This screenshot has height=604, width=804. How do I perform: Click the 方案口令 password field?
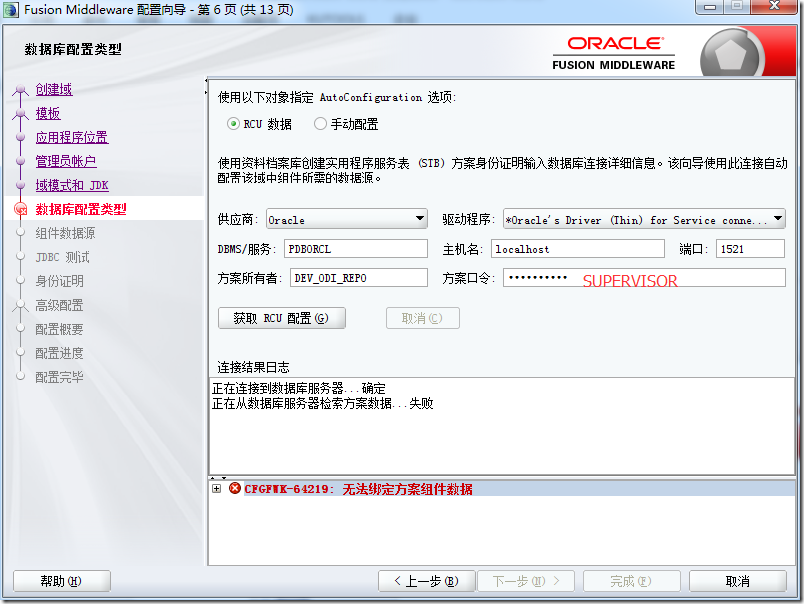click(x=644, y=278)
